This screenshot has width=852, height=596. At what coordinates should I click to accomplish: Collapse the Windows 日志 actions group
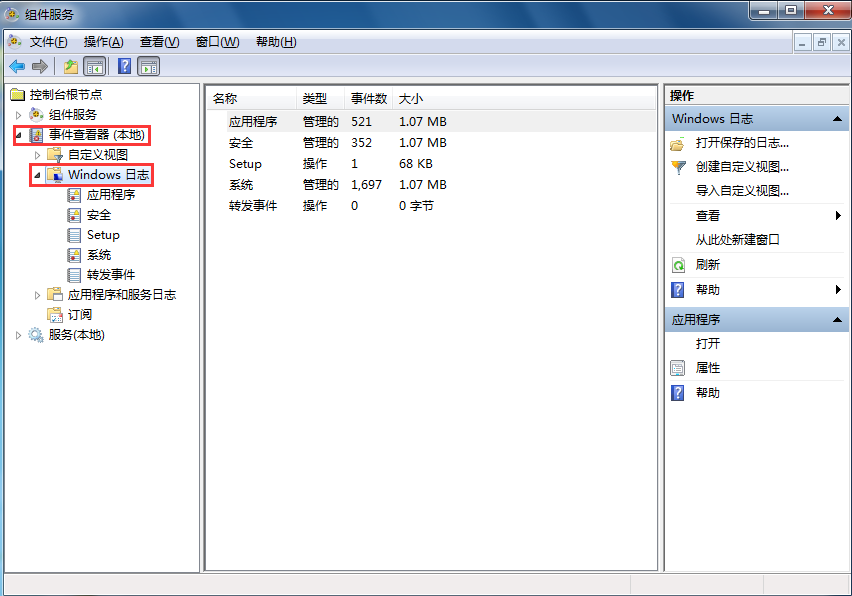coord(836,117)
